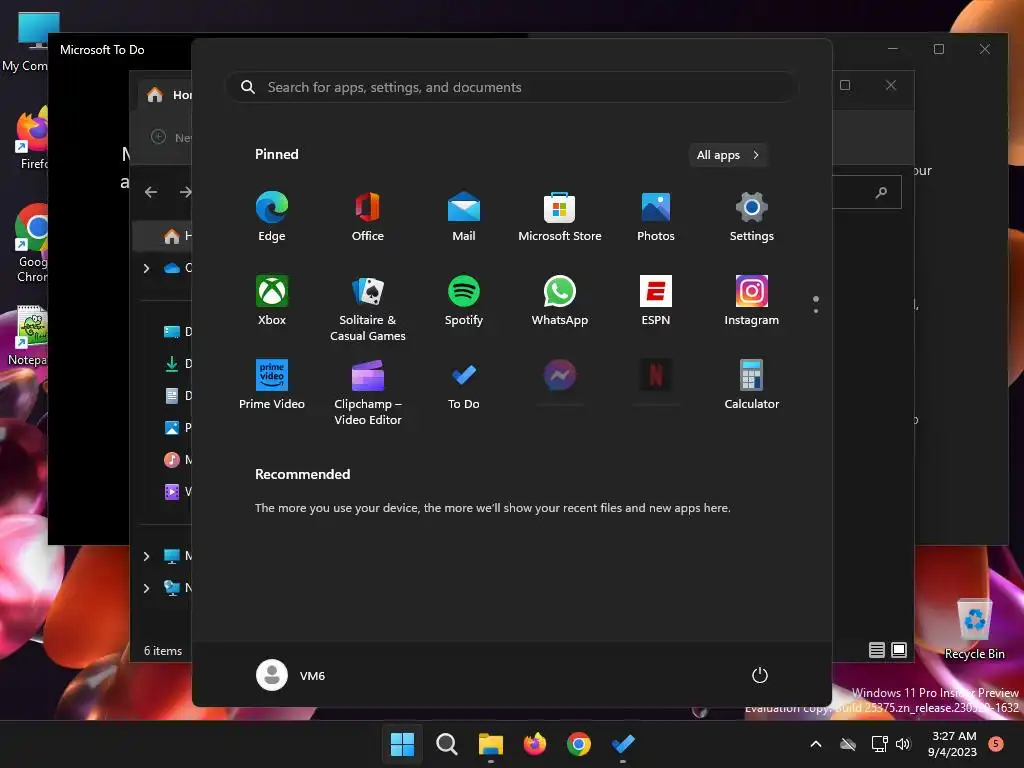Screen dimensions: 1024x768
Task: Open notifications badge showing 5
Action: (996, 743)
